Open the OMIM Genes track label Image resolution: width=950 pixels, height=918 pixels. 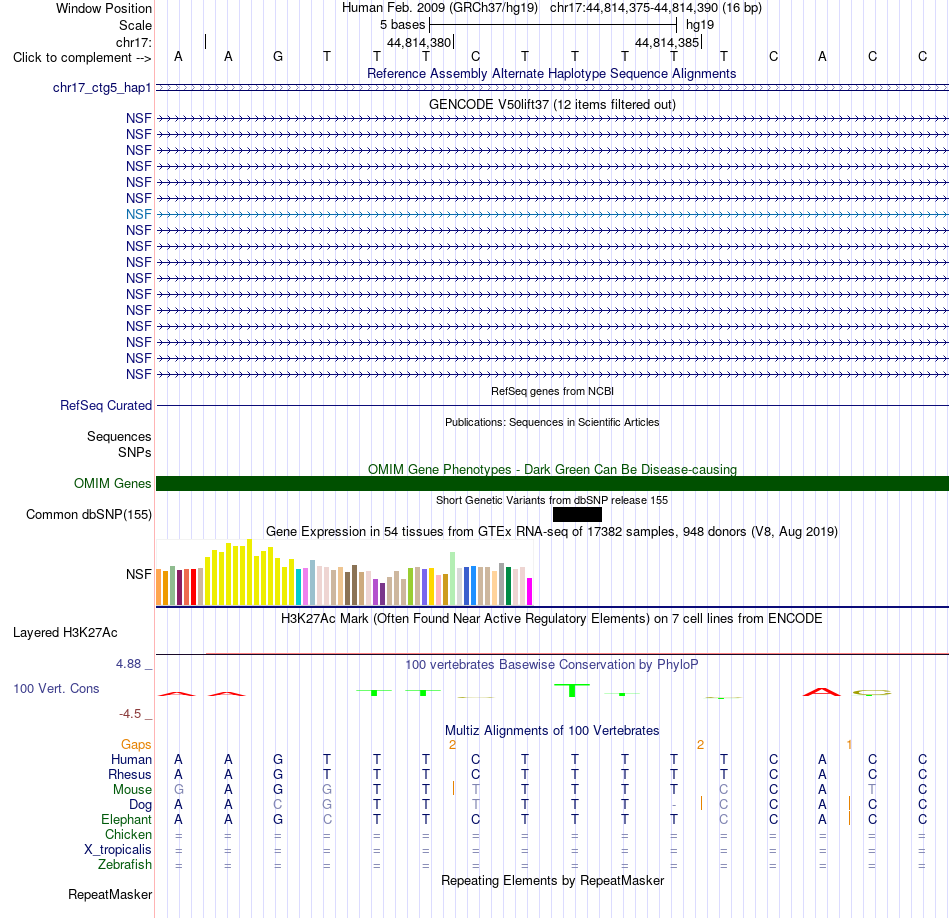(x=113, y=484)
